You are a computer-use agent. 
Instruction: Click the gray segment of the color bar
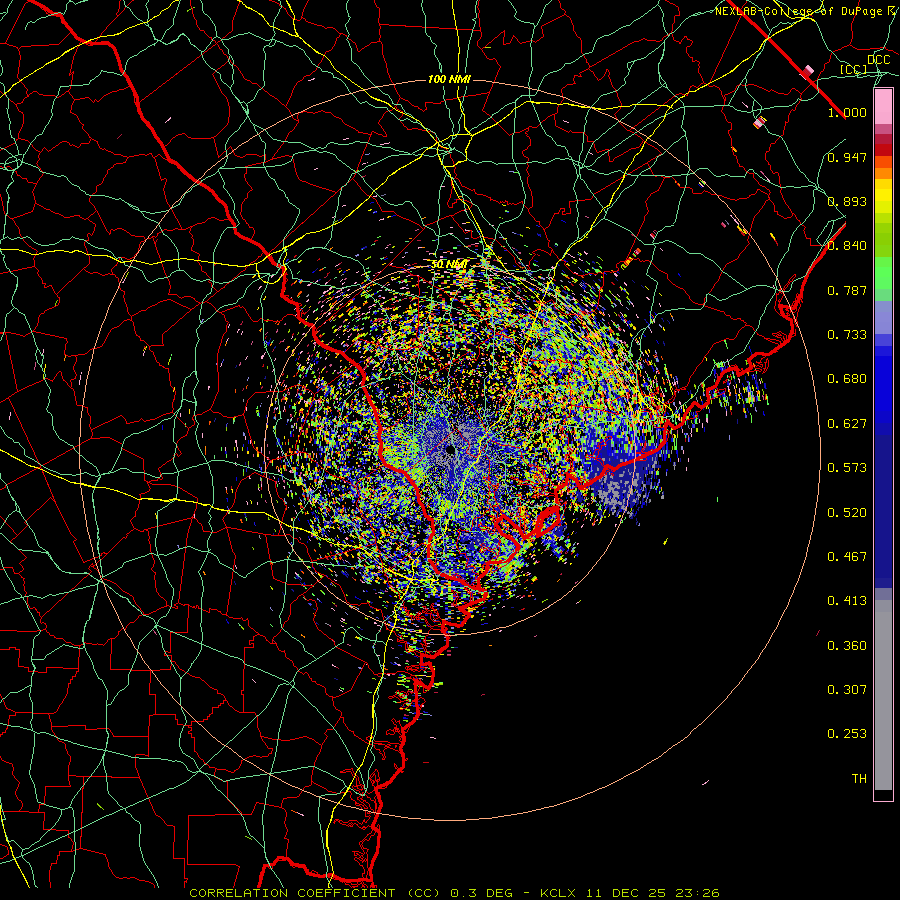(883, 695)
